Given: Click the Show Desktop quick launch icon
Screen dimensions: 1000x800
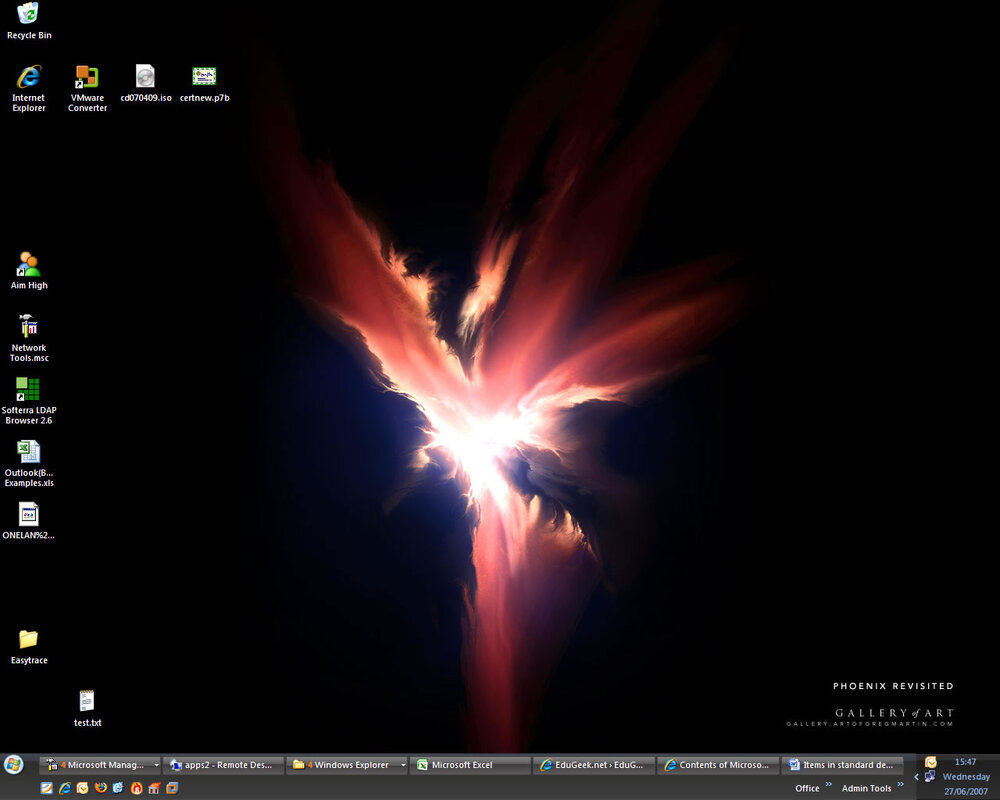Looking at the screenshot, I should pos(47,788).
